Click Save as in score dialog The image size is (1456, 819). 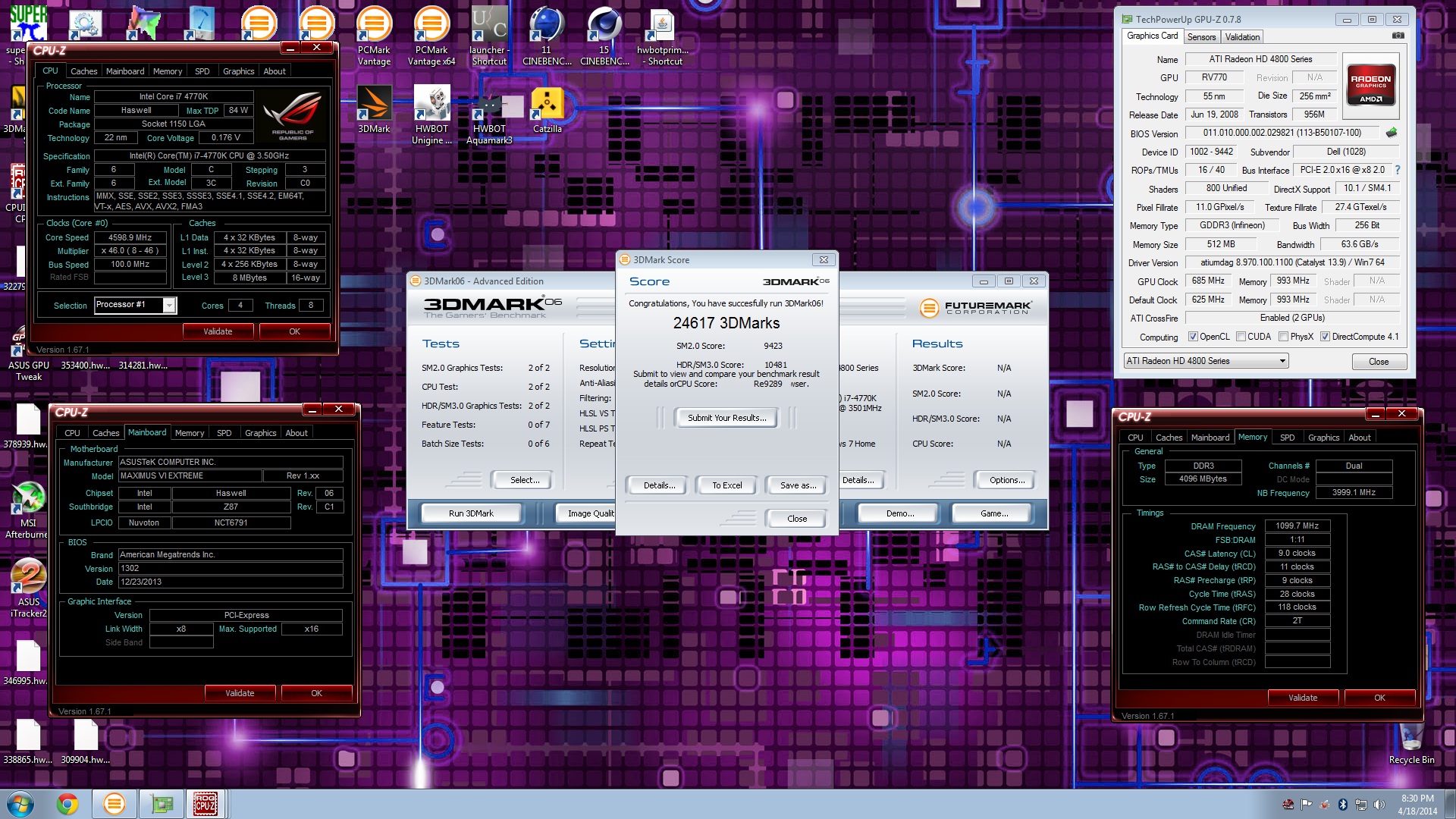coord(798,485)
